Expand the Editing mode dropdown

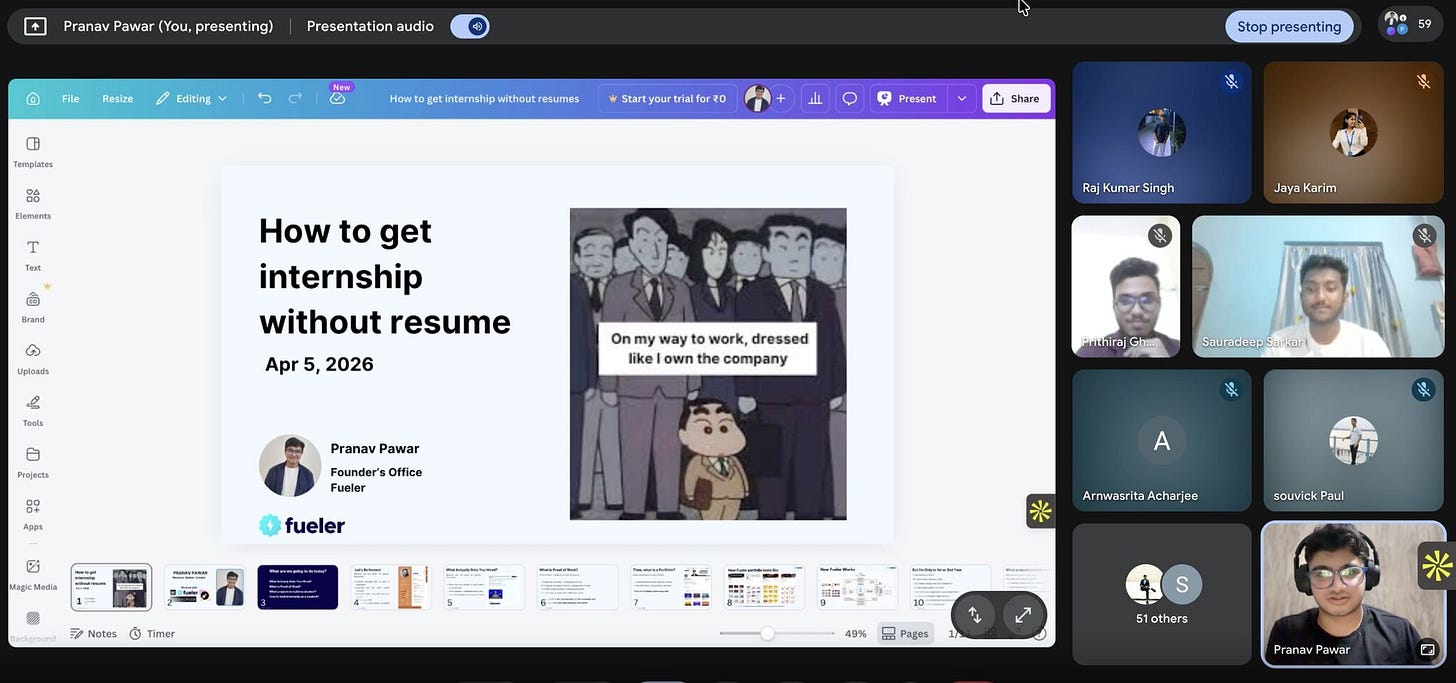click(191, 98)
